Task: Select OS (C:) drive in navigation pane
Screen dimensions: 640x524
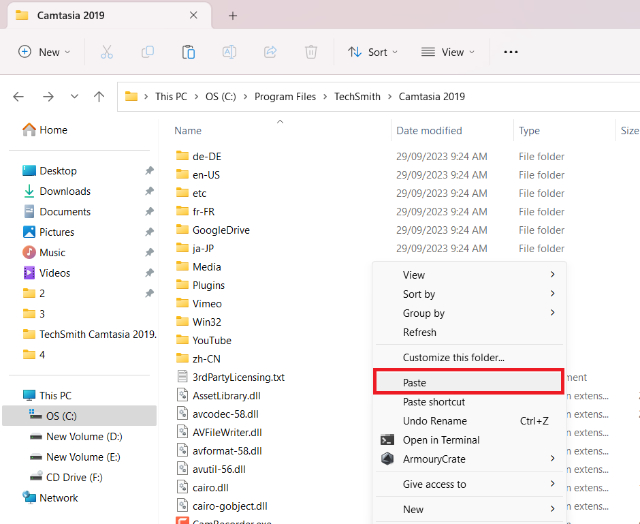Action: click(80, 416)
